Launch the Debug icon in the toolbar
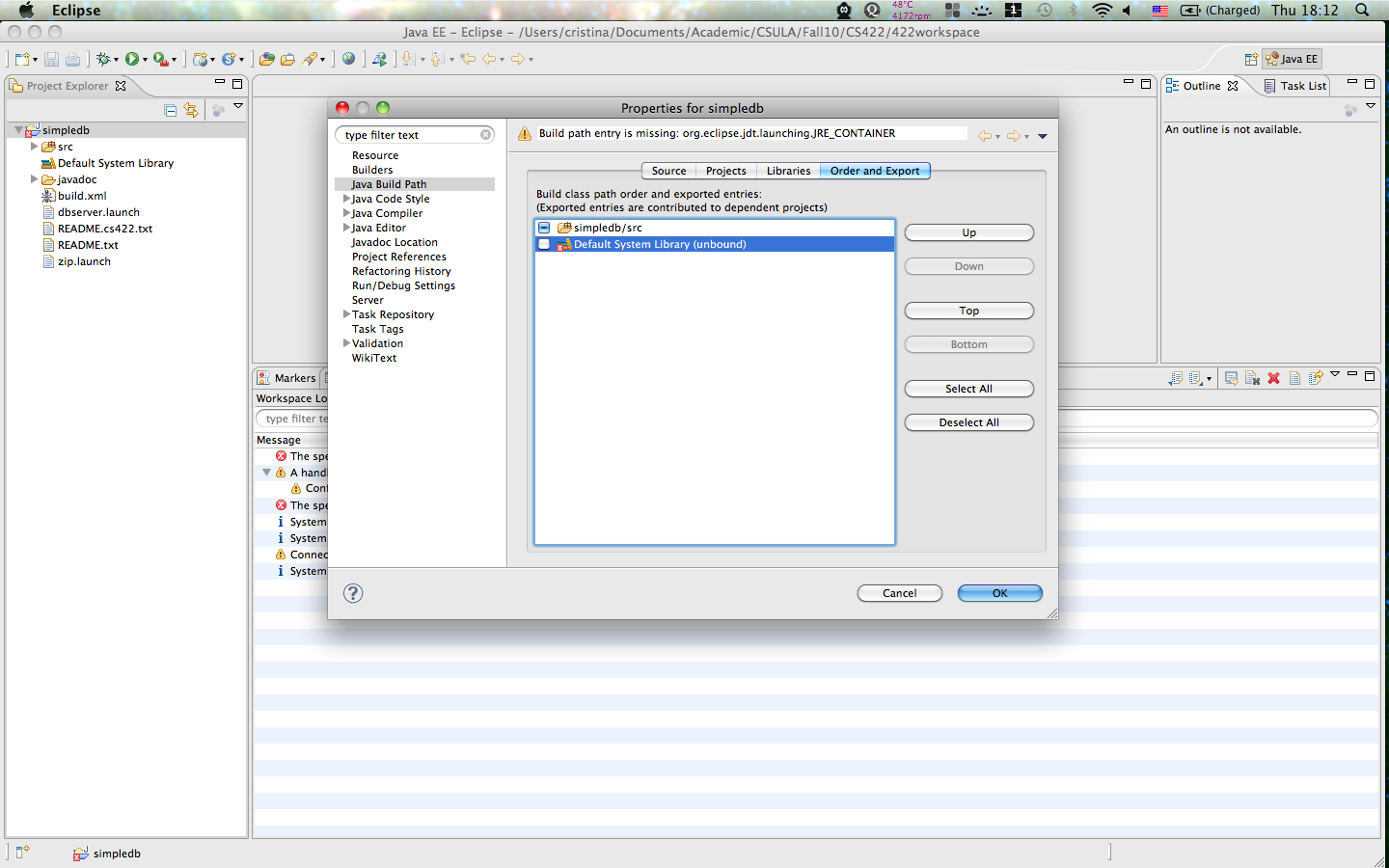Image resolution: width=1389 pixels, height=868 pixels. coord(104,59)
